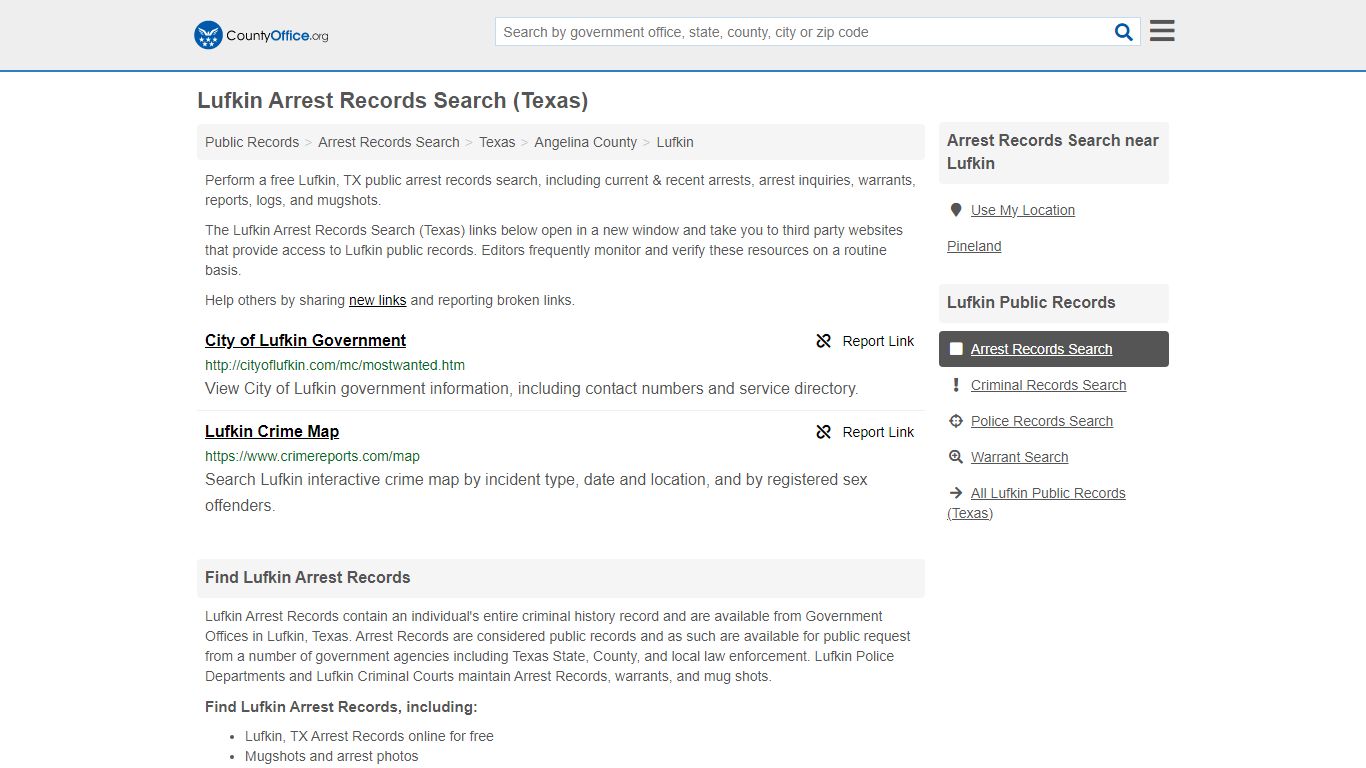The image size is (1366, 768).
Task: Follow the 'new links' hyperlink
Action: pyautogui.click(x=378, y=300)
